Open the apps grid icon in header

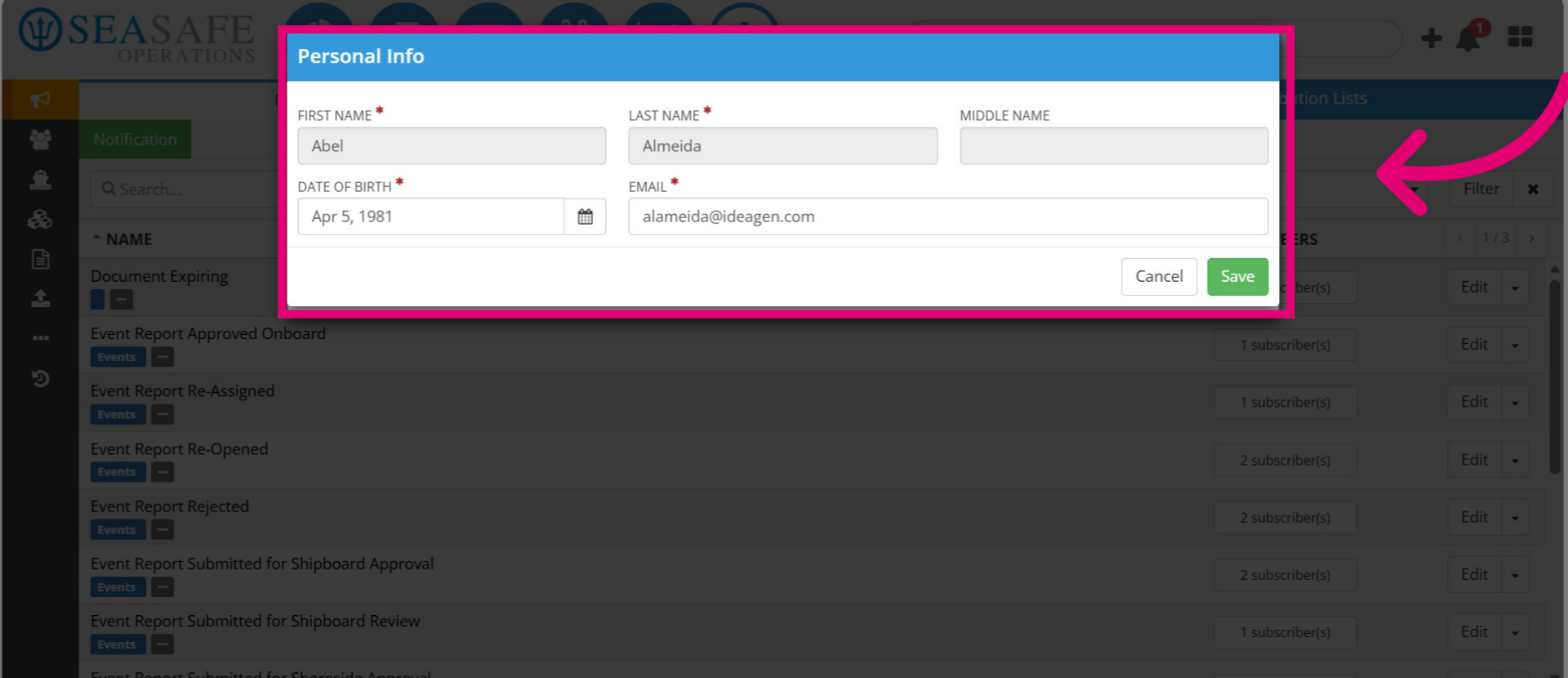pos(1520,37)
